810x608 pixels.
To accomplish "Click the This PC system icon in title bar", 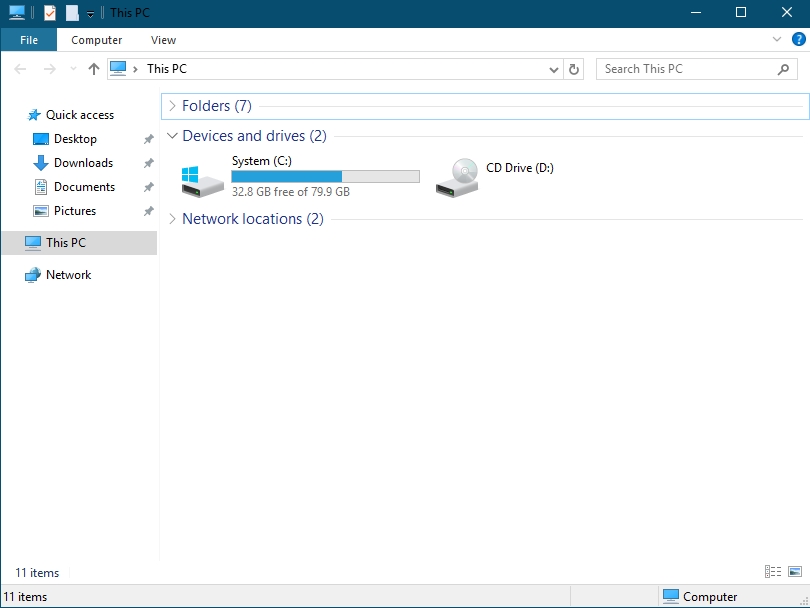I will [17, 12].
